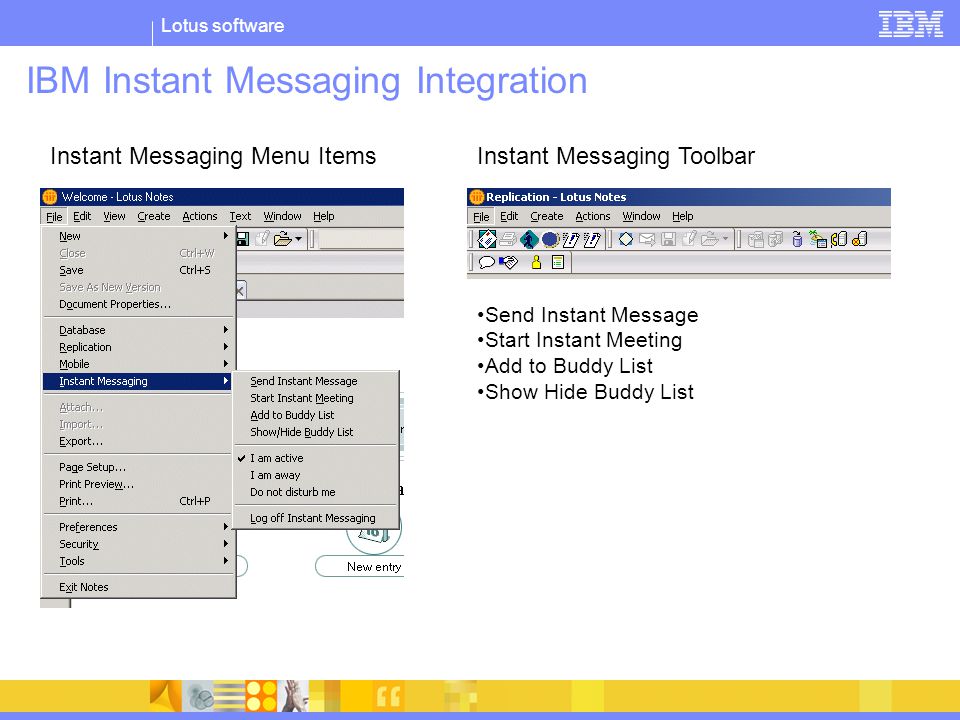Screen dimensions: 960x720
Task: Open the Window menu in Replication window
Action: (641, 216)
